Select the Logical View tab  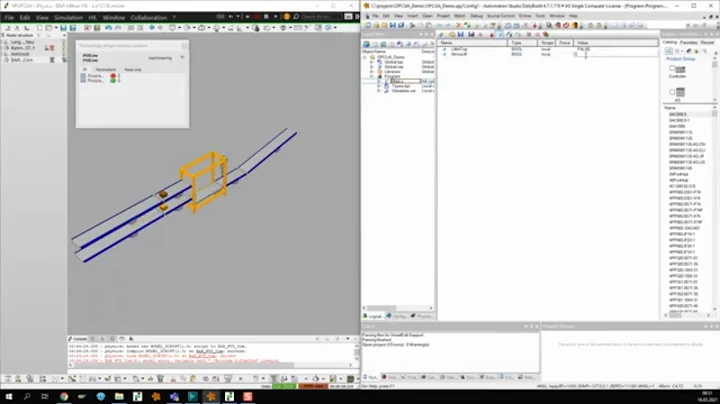tap(373, 316)
